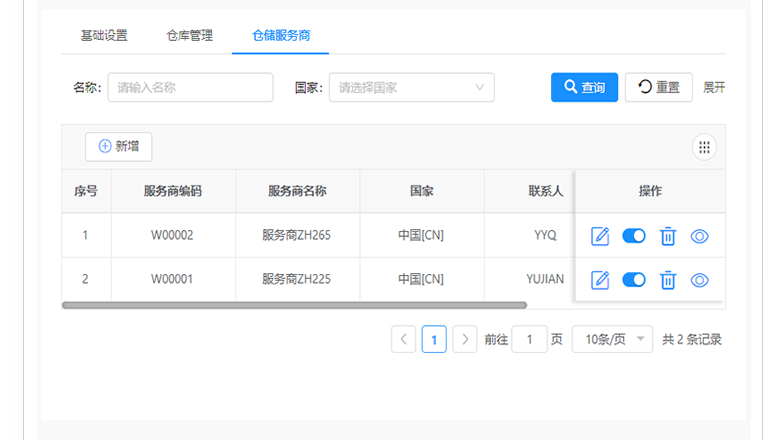Image resolution: width=770 pixels, height=440 pixels.
Task: Focus the 名称 name input field
Action: tap(191, 87)
